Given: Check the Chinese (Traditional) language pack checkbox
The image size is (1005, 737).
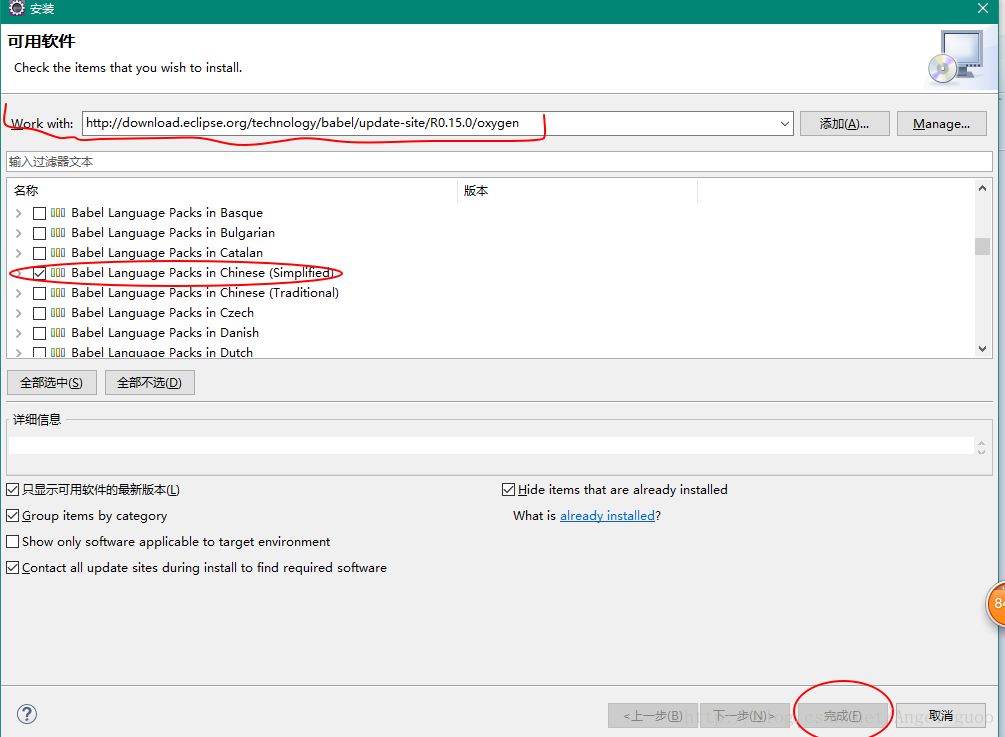Looking at the screenshot, I should coord(39,294).
